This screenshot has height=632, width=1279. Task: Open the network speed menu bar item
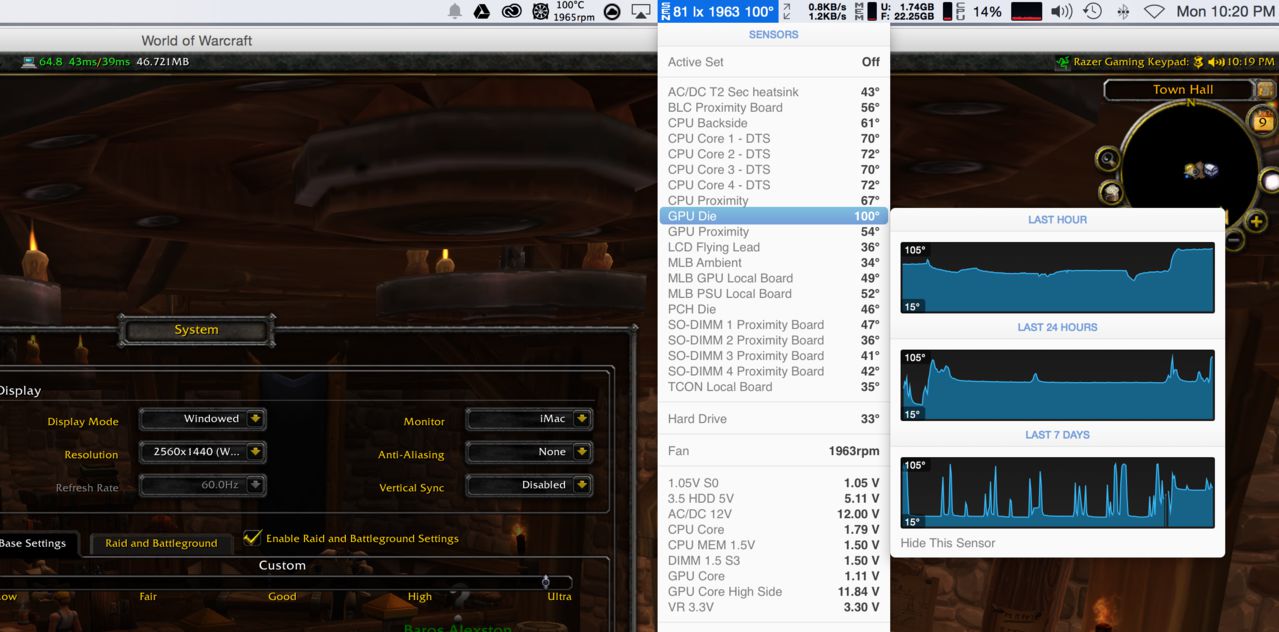pyautogui.click(x=813, y=12)
